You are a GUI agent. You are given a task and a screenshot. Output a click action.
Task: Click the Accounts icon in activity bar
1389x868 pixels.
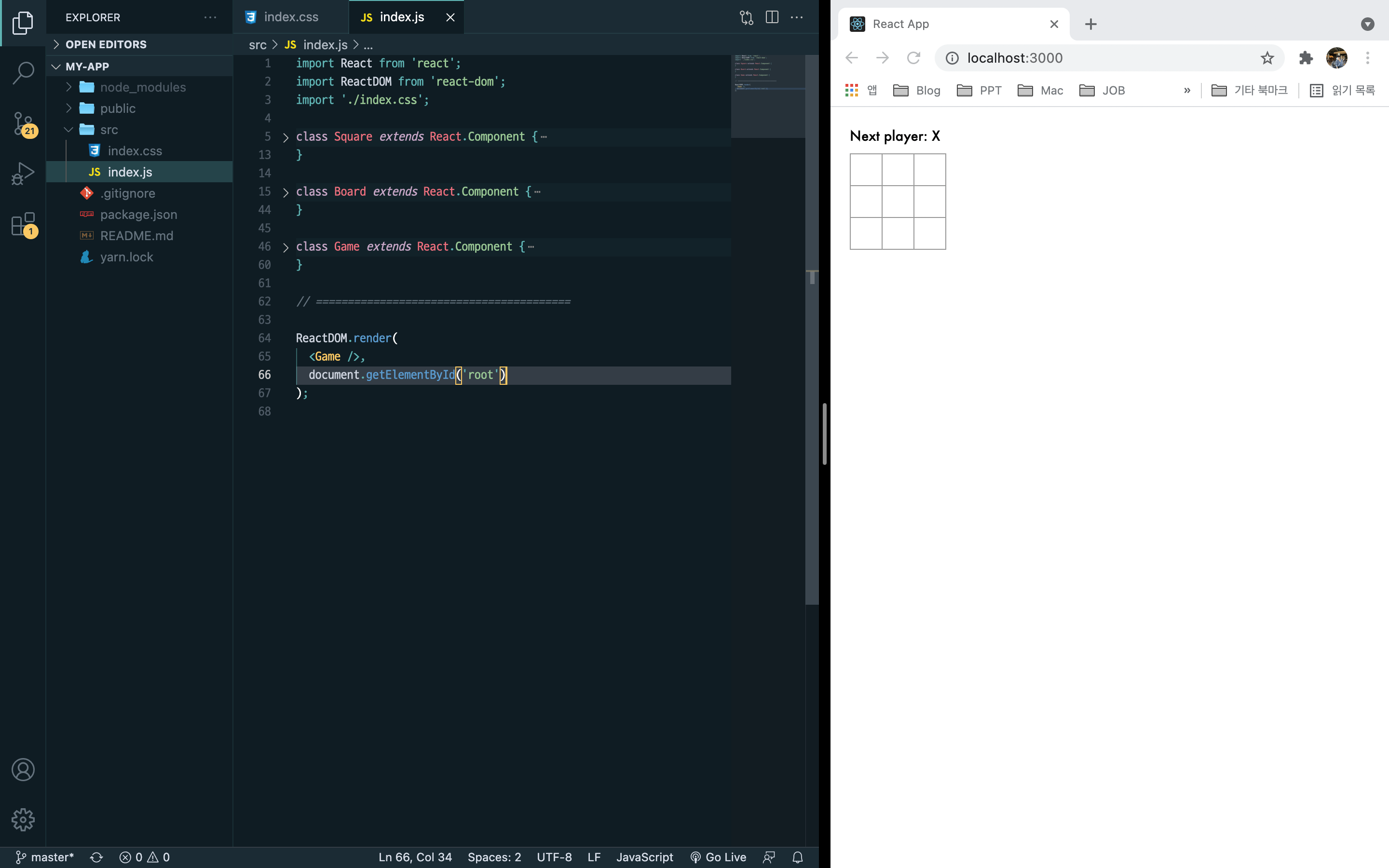(23, 769)
